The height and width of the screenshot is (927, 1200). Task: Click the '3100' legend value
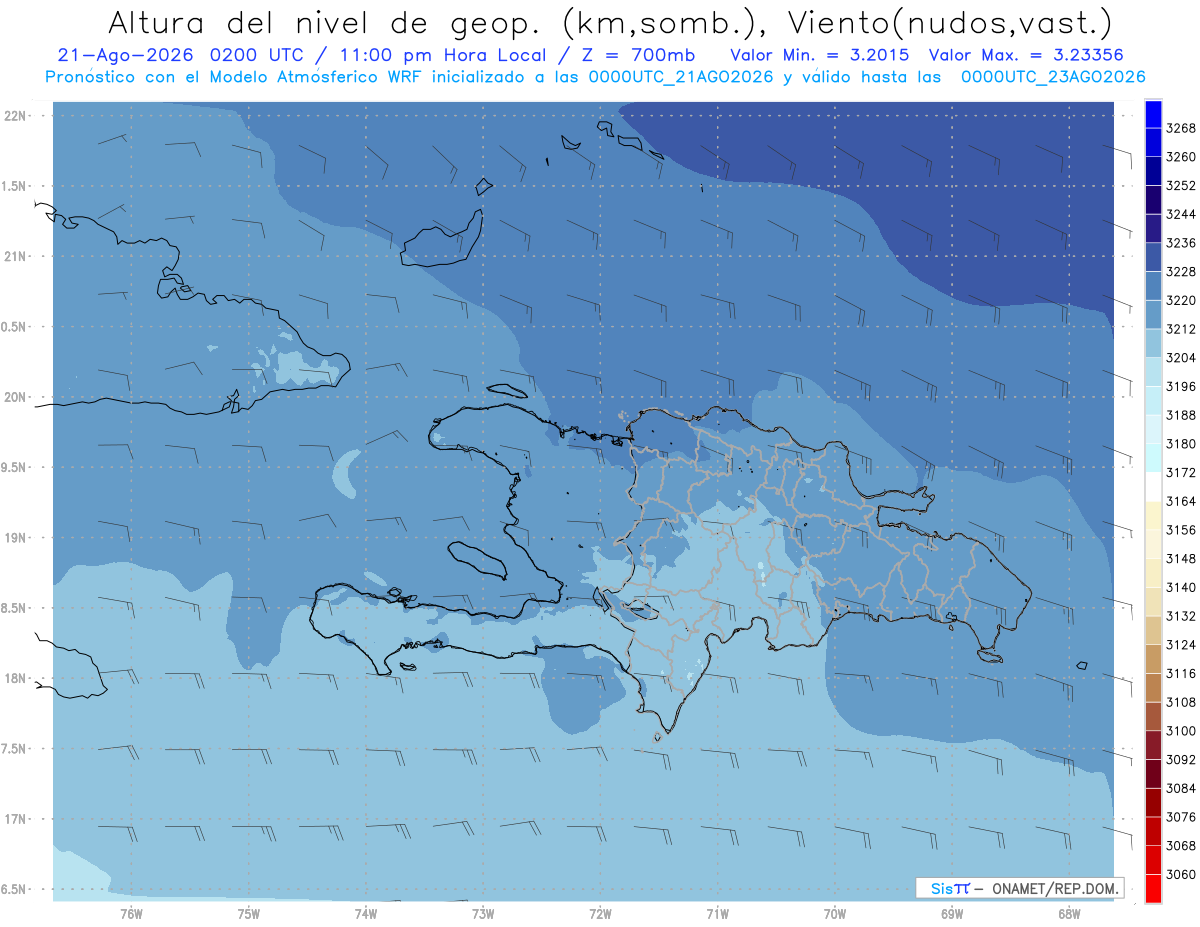click(1181, 731)
